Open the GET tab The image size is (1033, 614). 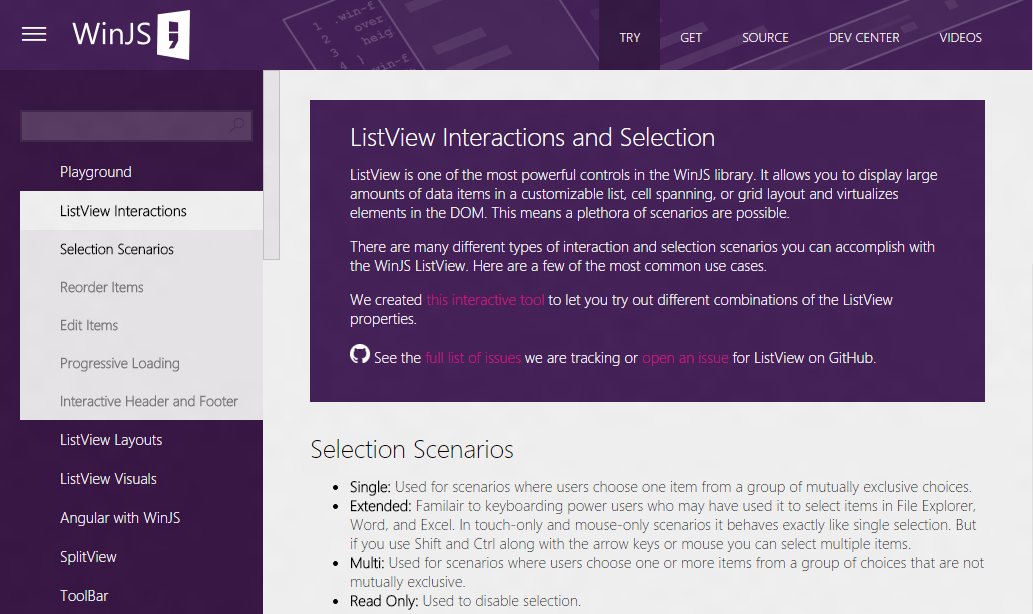[x=690, y=38]
